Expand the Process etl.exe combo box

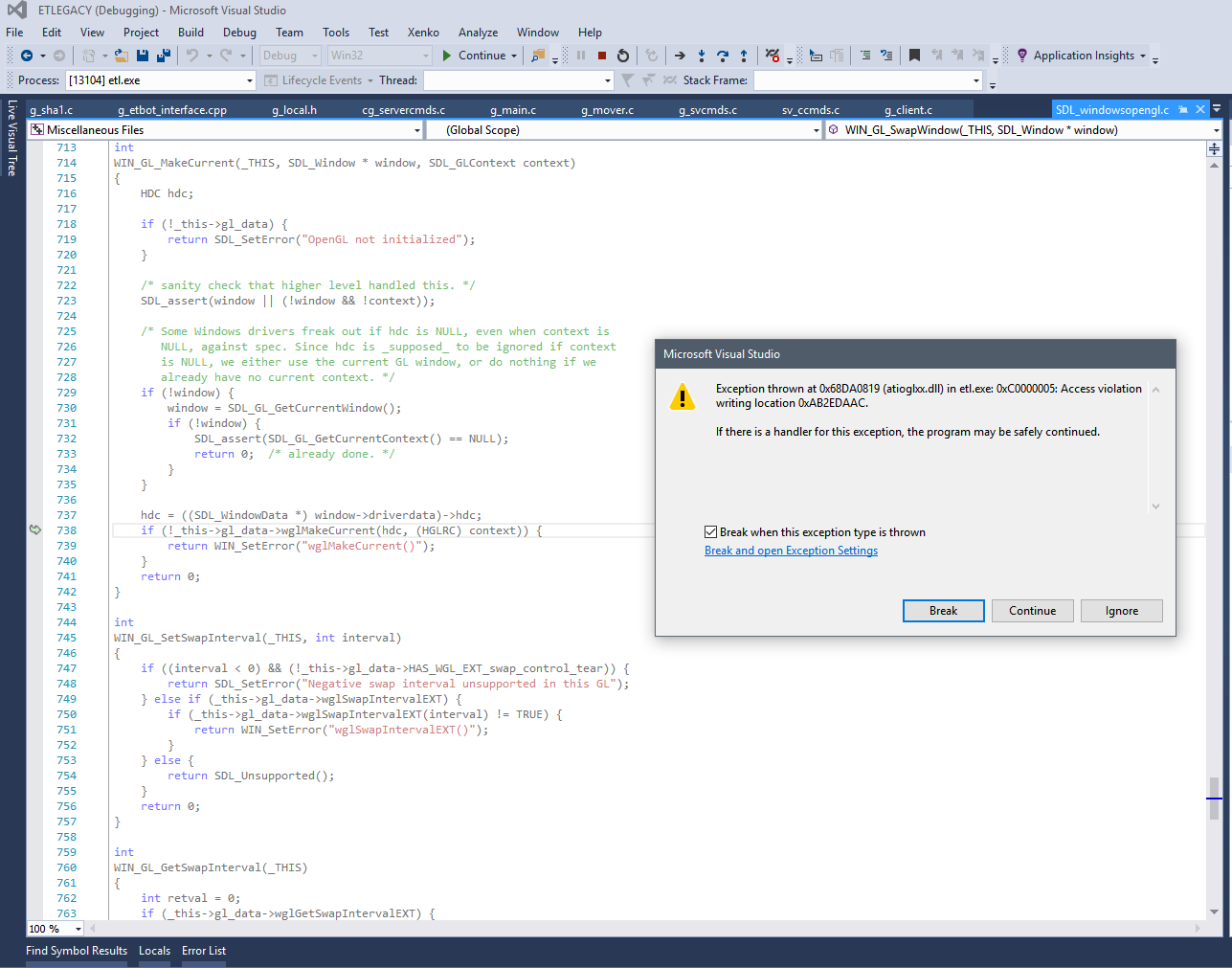[250, 80]
